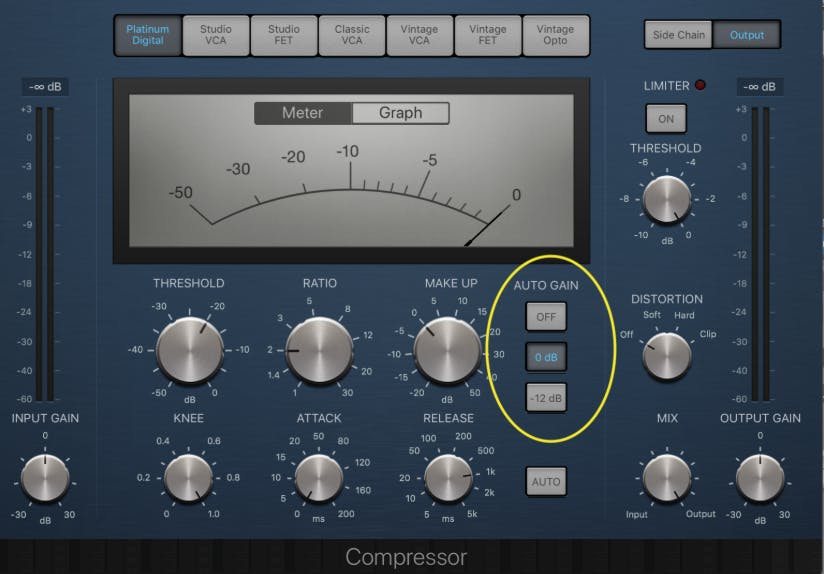Viewport: 824px width, 574px height.
Task: Show the Graph display
Action: 400,113
